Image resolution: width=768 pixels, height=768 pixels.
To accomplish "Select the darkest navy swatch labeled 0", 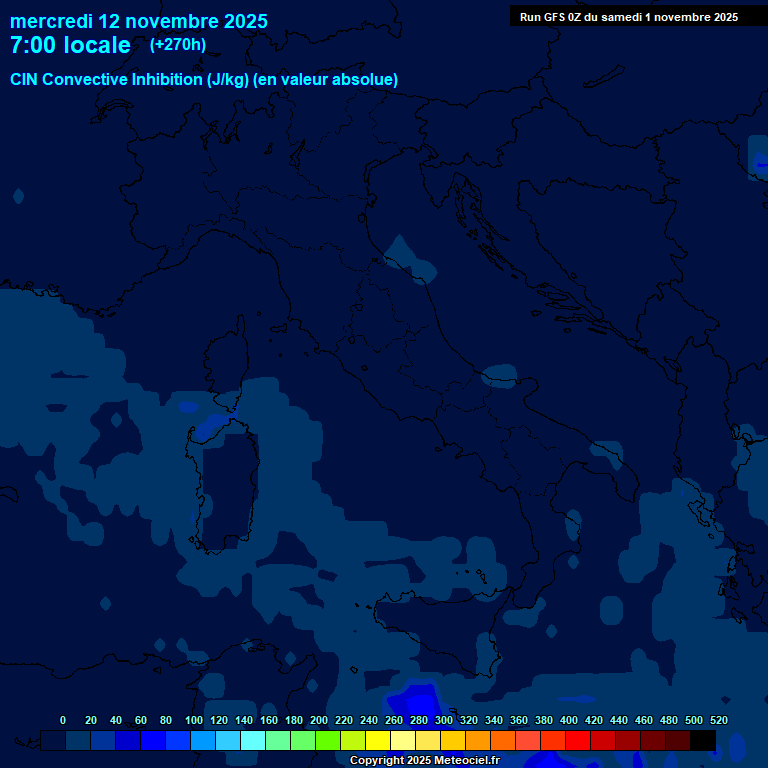I will click(53, 740).
